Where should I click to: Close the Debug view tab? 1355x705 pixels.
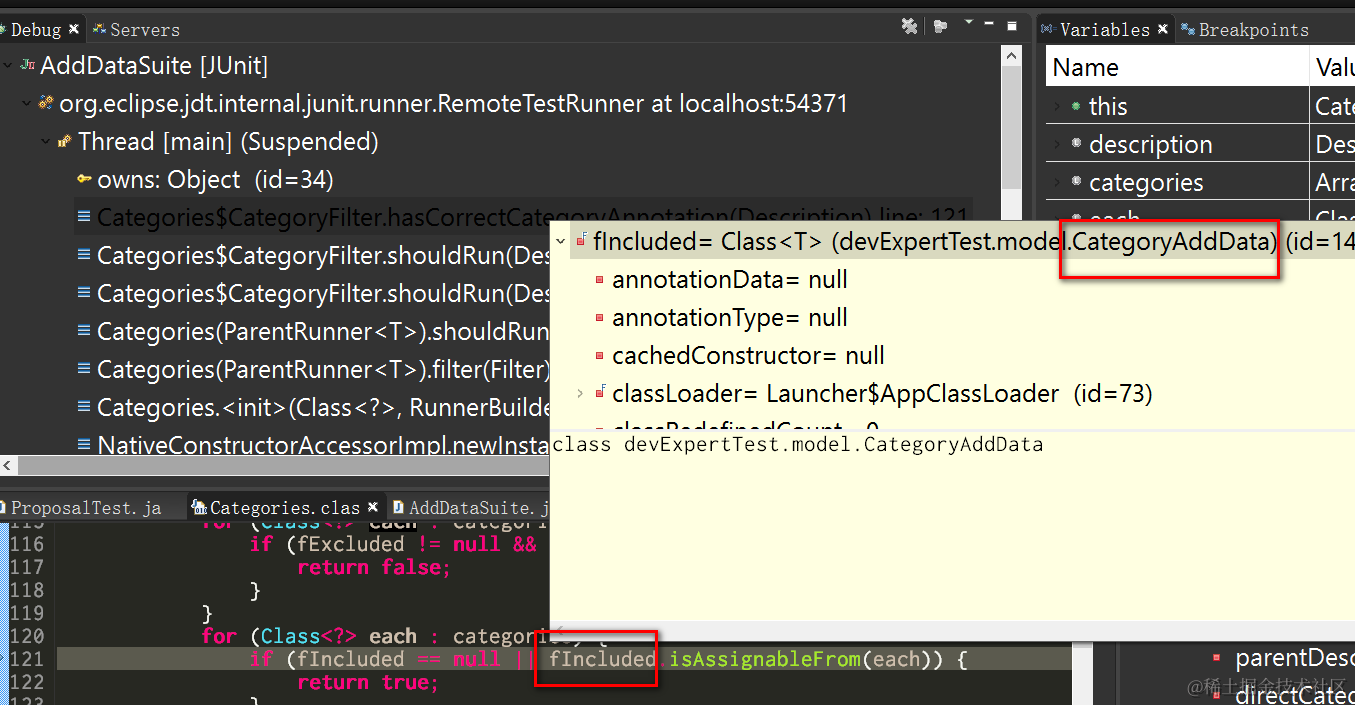[x=74, y=30]
